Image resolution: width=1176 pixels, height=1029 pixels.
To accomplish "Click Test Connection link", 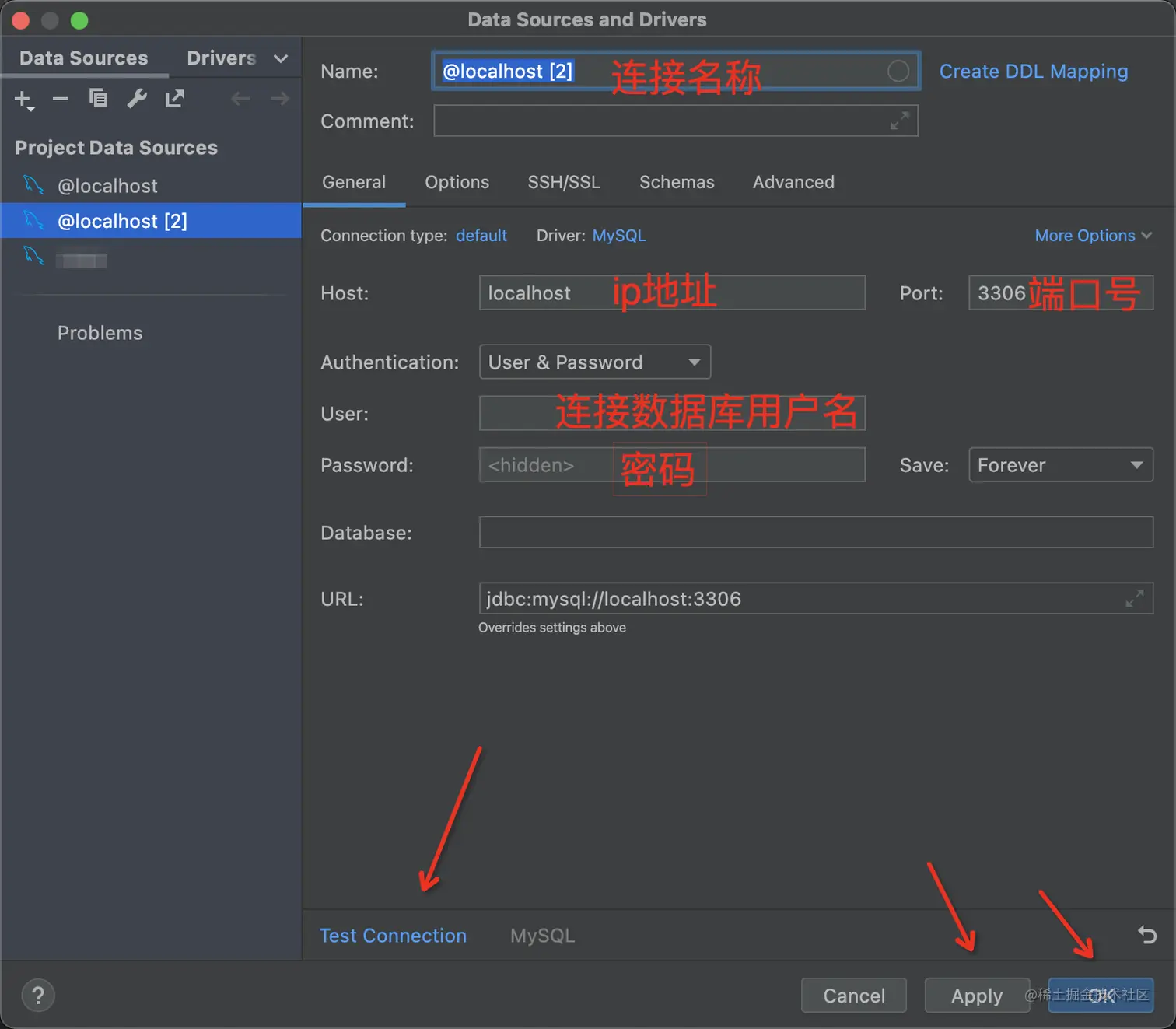I will 394,936.
